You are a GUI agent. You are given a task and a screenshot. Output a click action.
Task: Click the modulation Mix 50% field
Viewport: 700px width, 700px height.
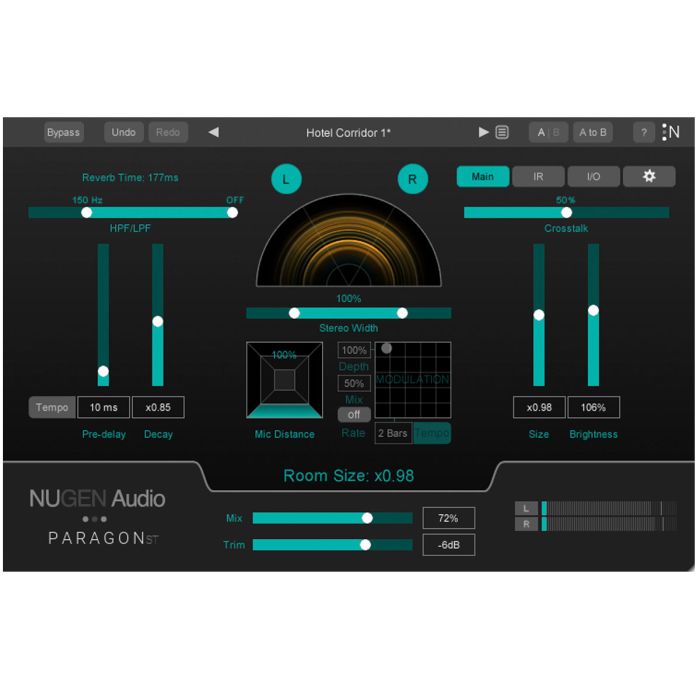(x=354, y=383)
